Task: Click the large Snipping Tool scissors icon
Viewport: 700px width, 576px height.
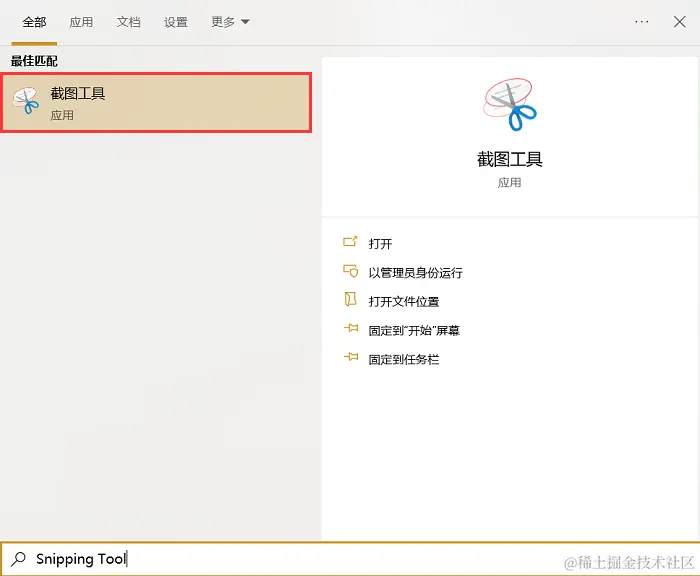Action: (510, 104)
